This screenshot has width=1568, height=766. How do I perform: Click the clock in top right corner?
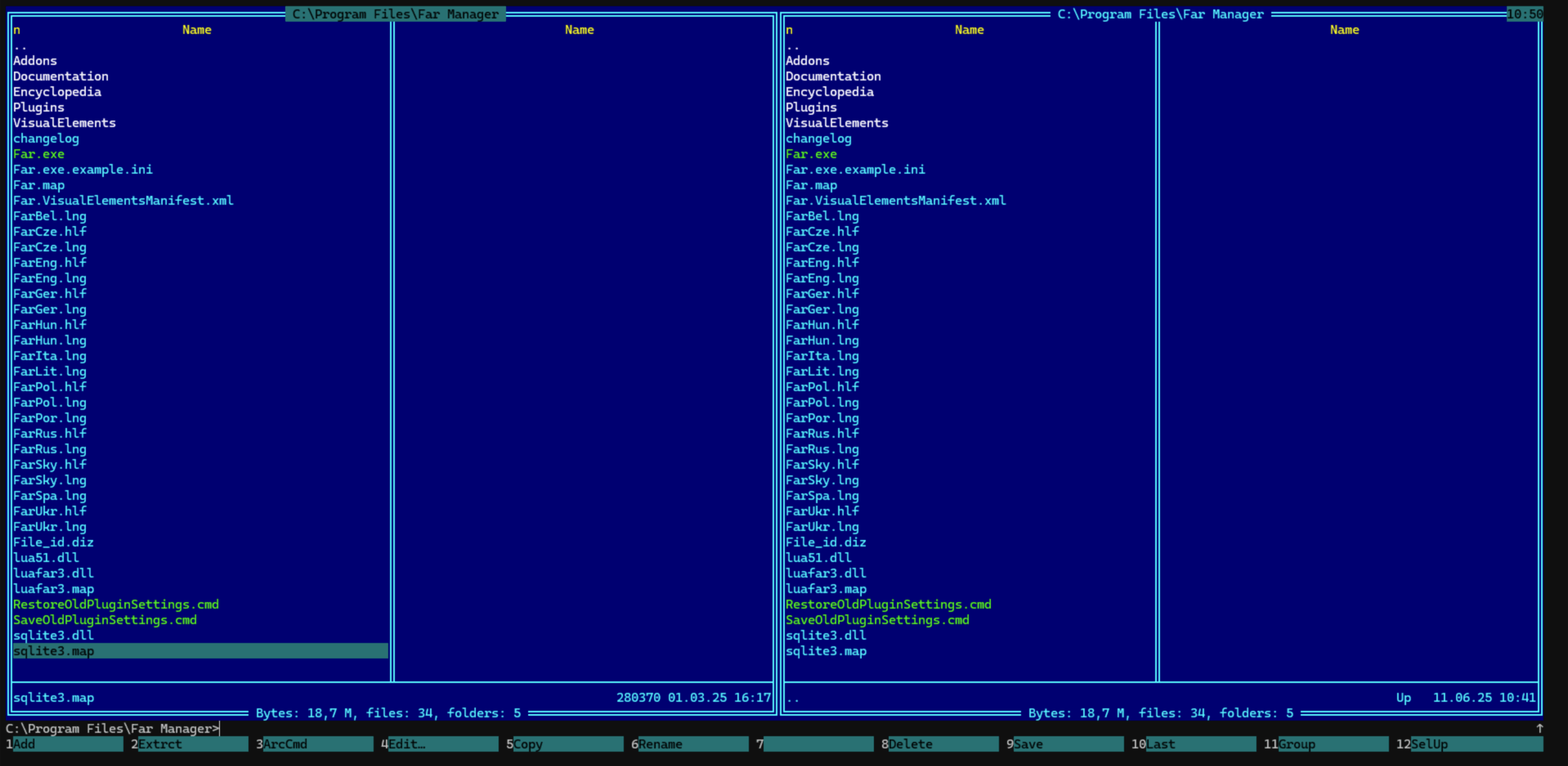1524,14
